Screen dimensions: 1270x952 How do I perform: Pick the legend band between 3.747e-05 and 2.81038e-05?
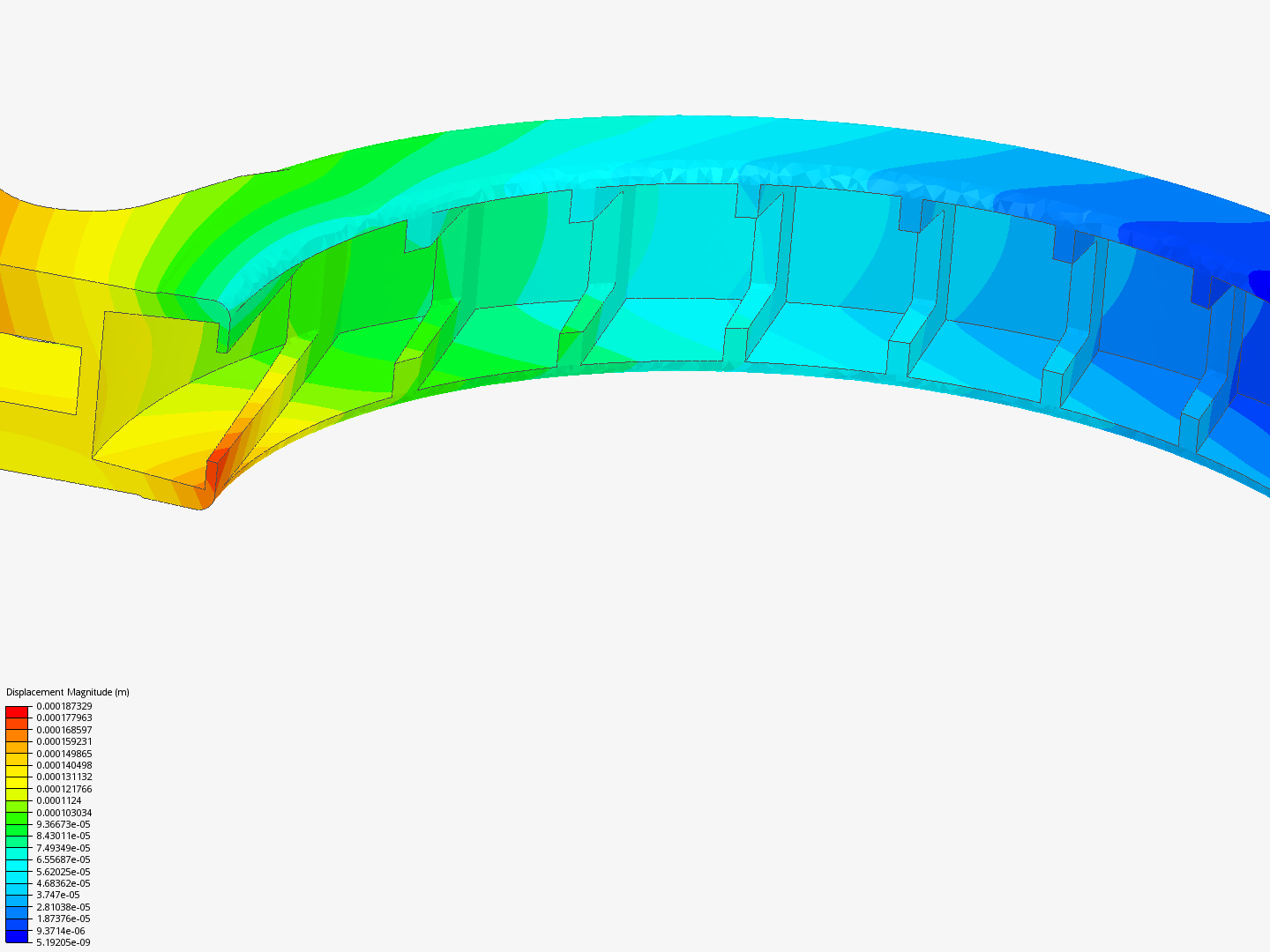[17, 901]
